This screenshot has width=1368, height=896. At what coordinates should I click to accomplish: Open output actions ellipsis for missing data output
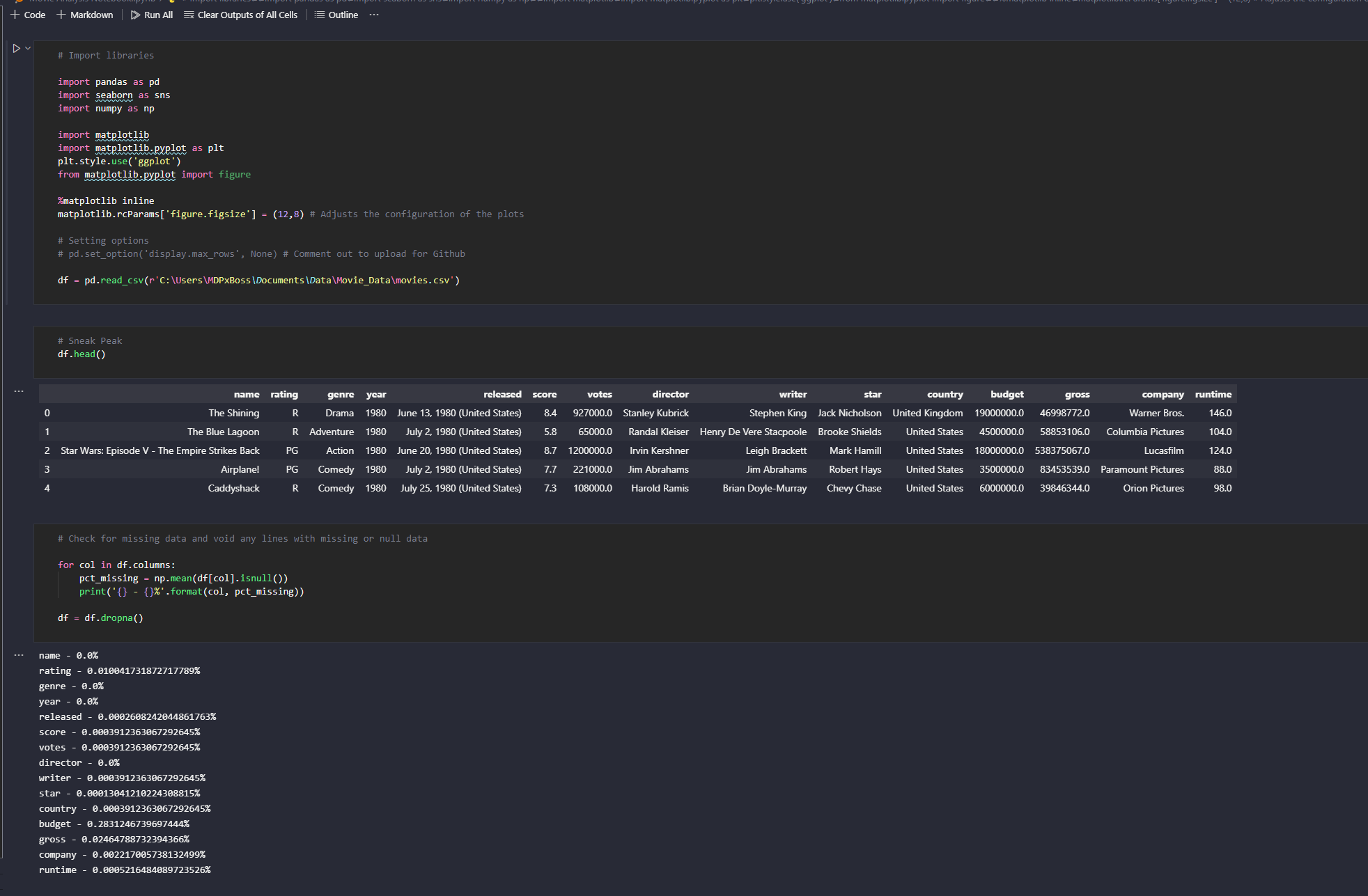(19, 655)
